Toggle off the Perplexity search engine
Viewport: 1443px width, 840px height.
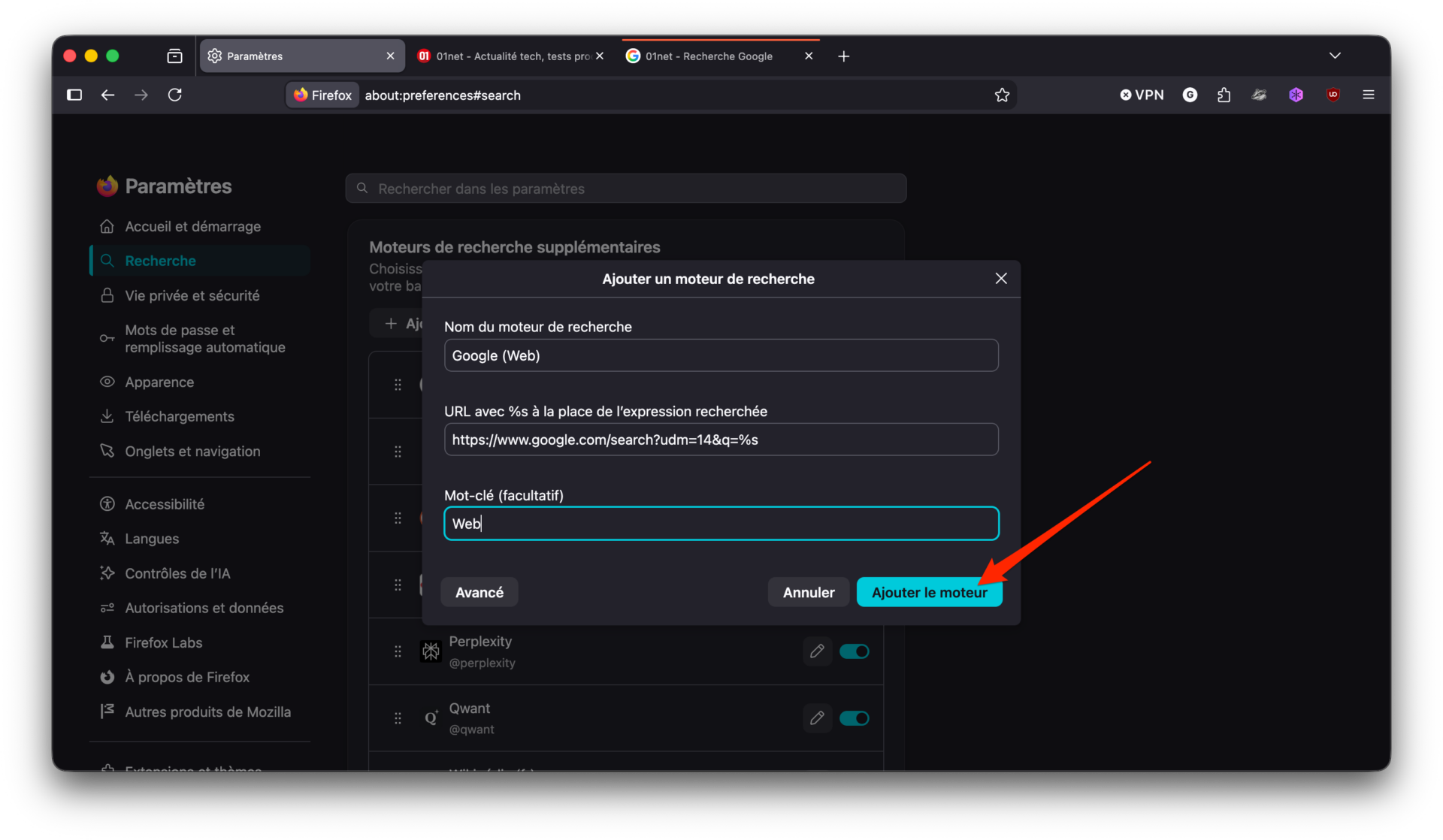pos(854,651)
